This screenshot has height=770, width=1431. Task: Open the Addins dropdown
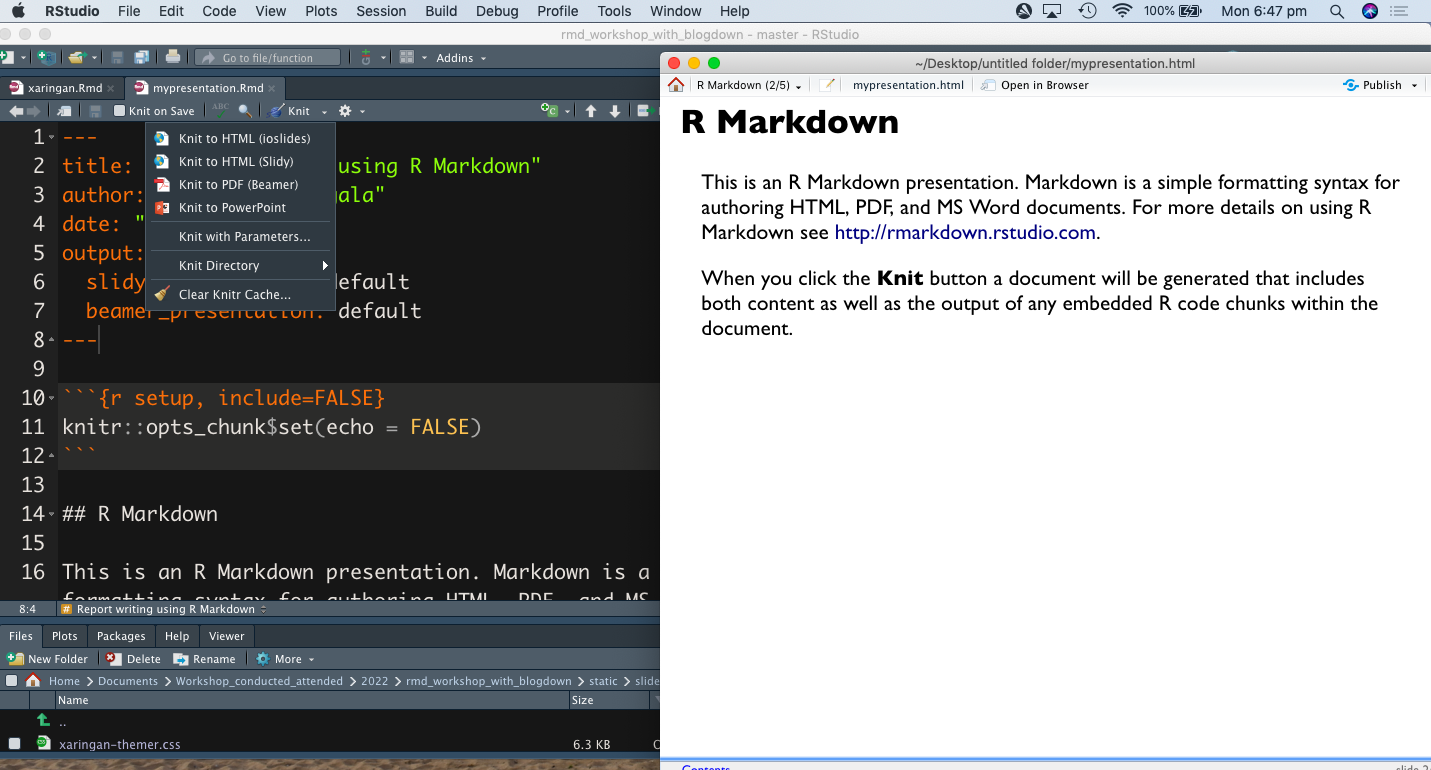point(461,58)
